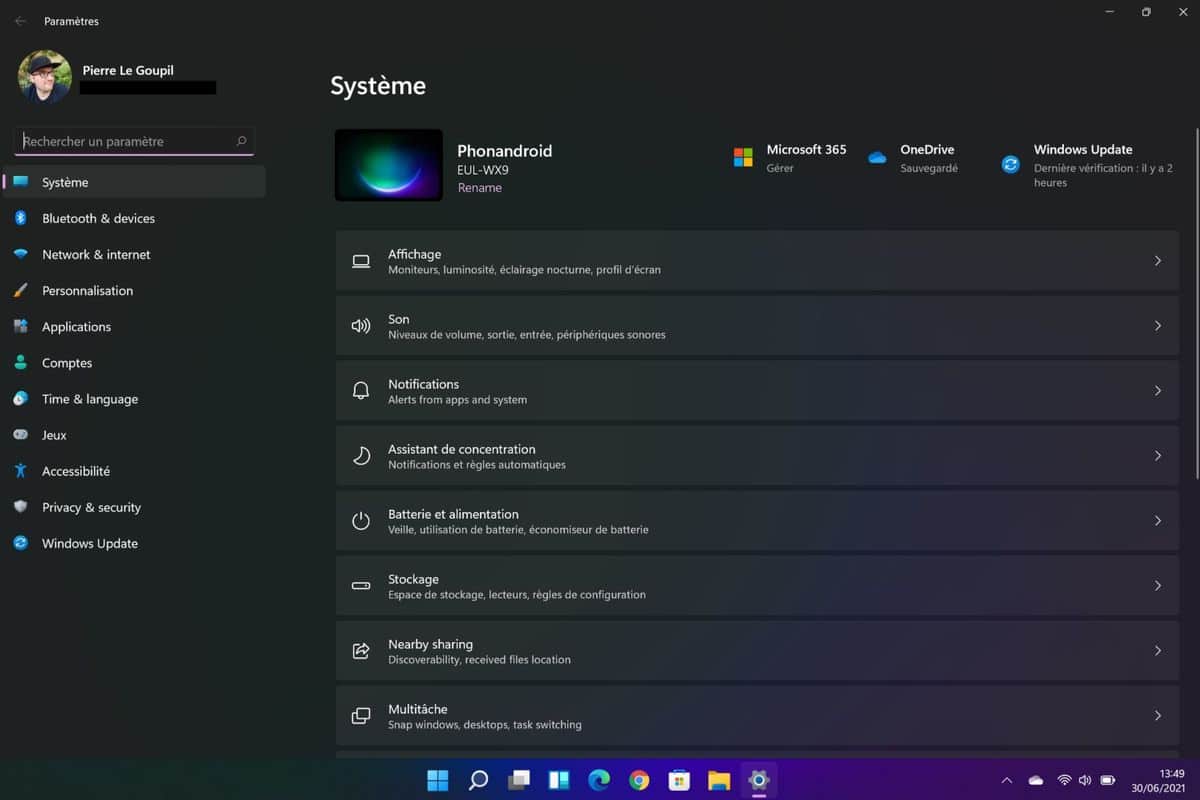Open the Pierre Le Goupil profile picture
This screenshot has height=800, width=1200.
point(45,77)
